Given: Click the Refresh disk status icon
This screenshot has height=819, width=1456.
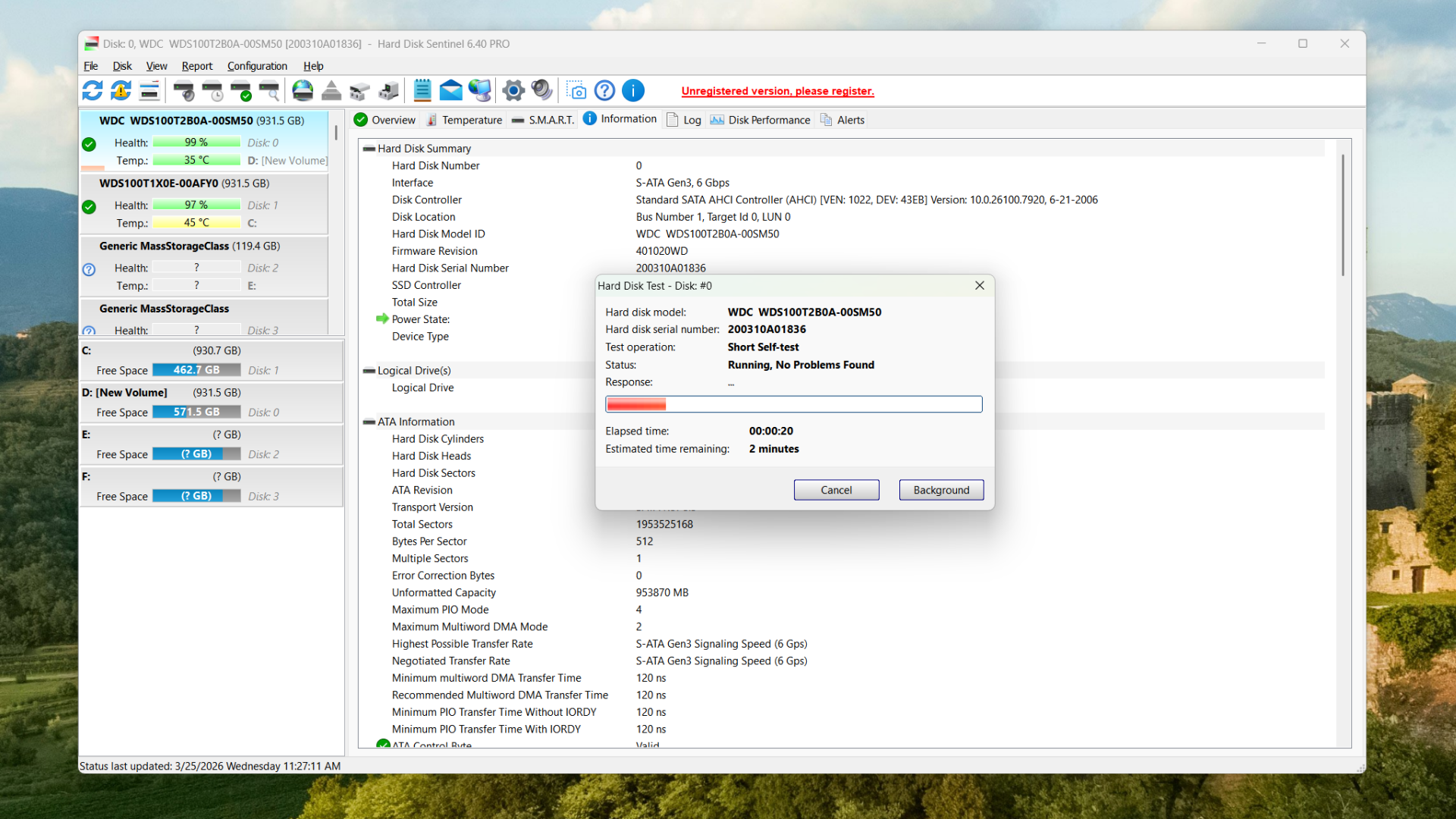Looking at the screenshot, I should (93, 91).
